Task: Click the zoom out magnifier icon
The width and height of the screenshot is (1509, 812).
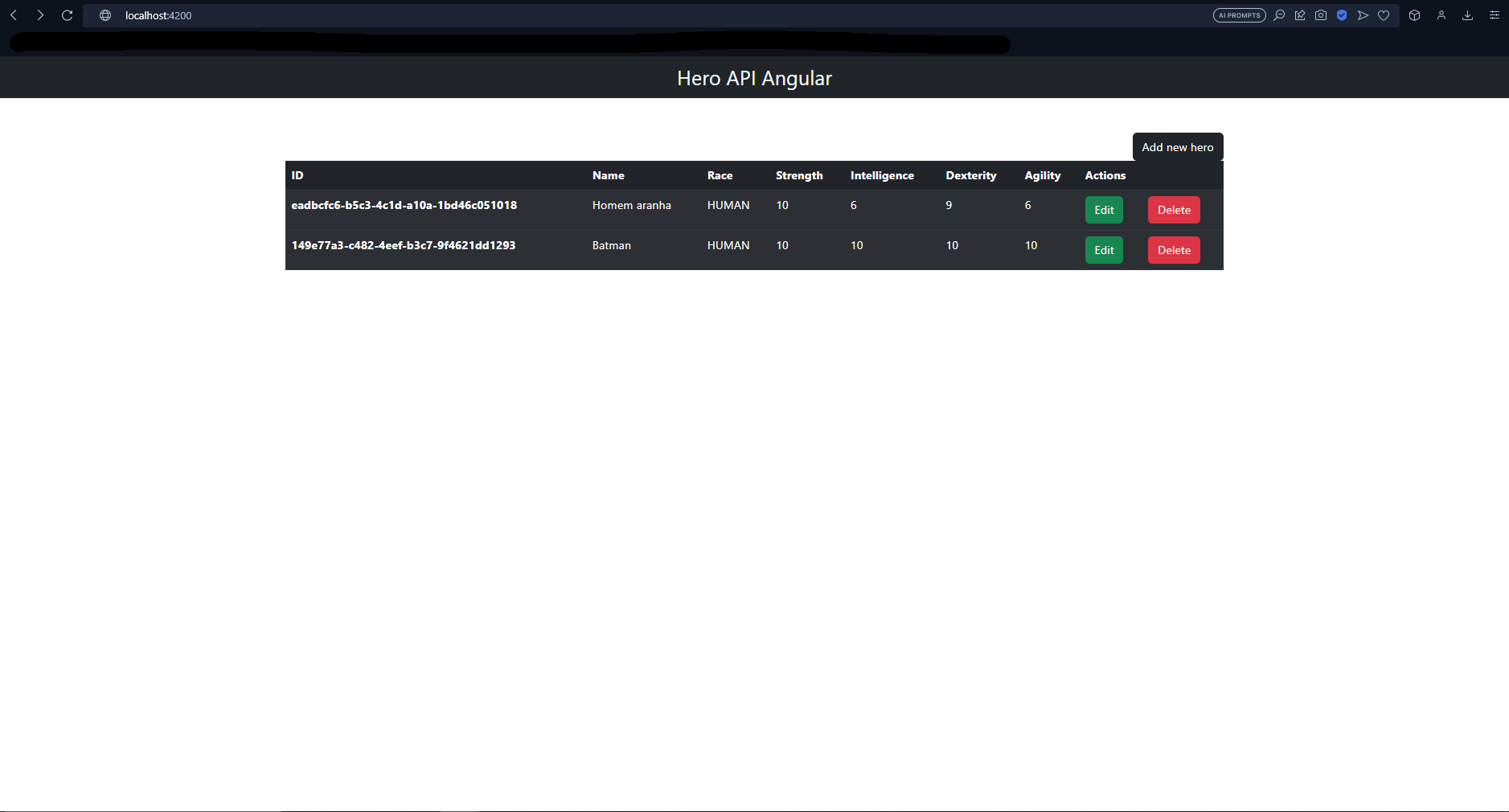Action: click(x=1279, y=15)
